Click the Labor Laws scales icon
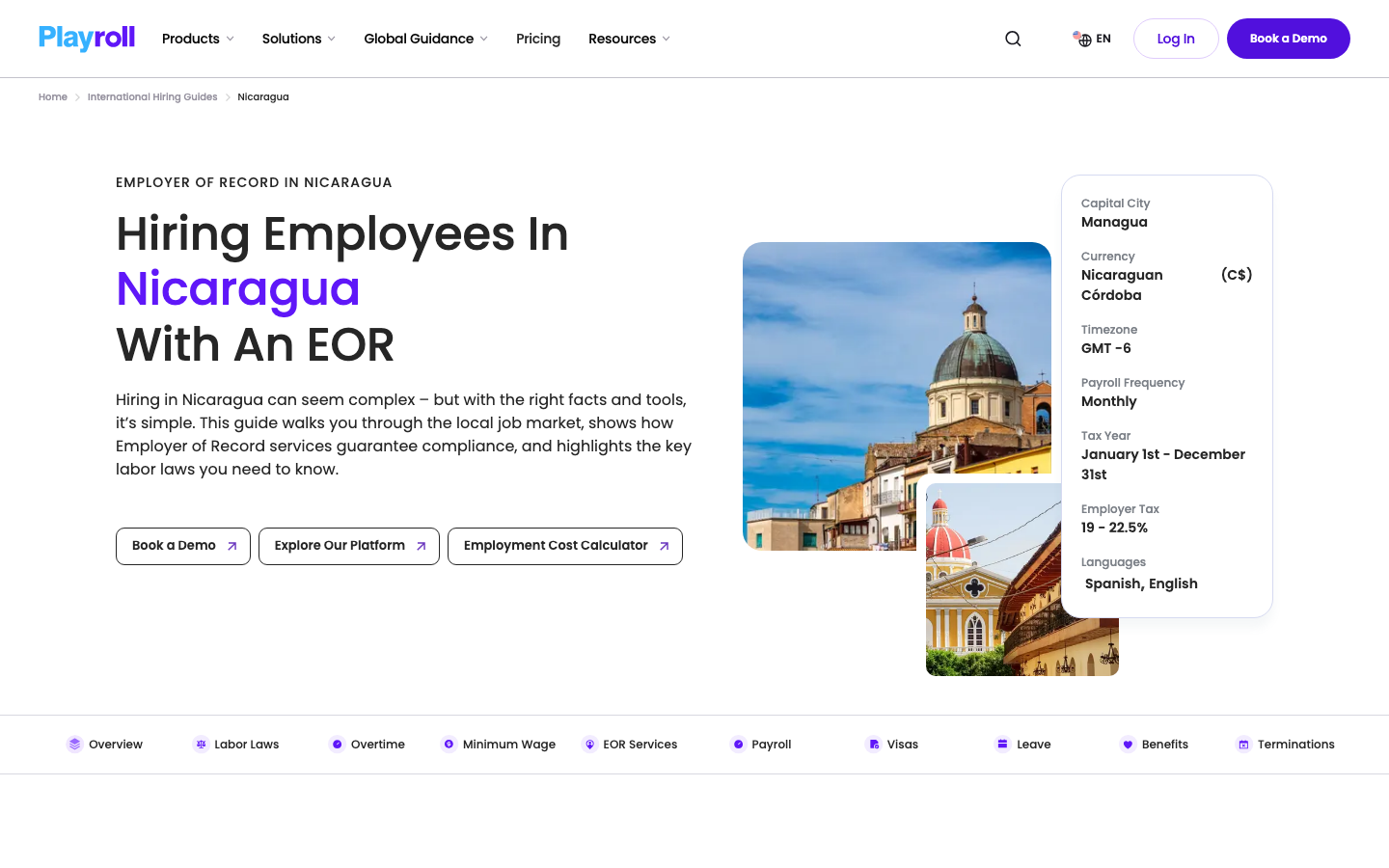 (x=201, y=745)
